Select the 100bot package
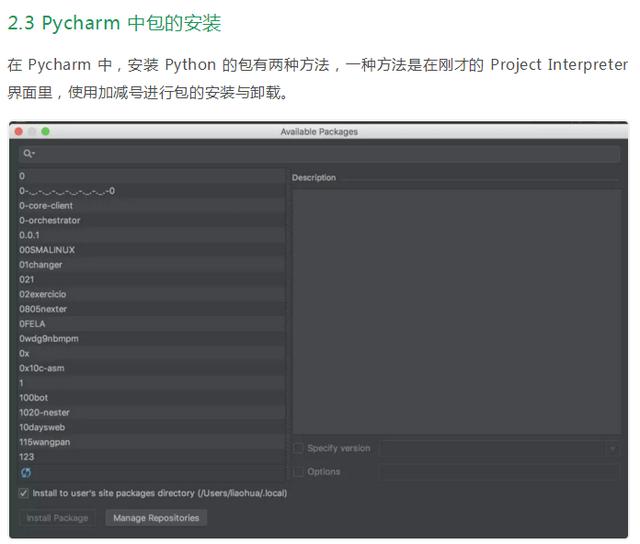Screen dimensions: 640x544 coord(152,397)
